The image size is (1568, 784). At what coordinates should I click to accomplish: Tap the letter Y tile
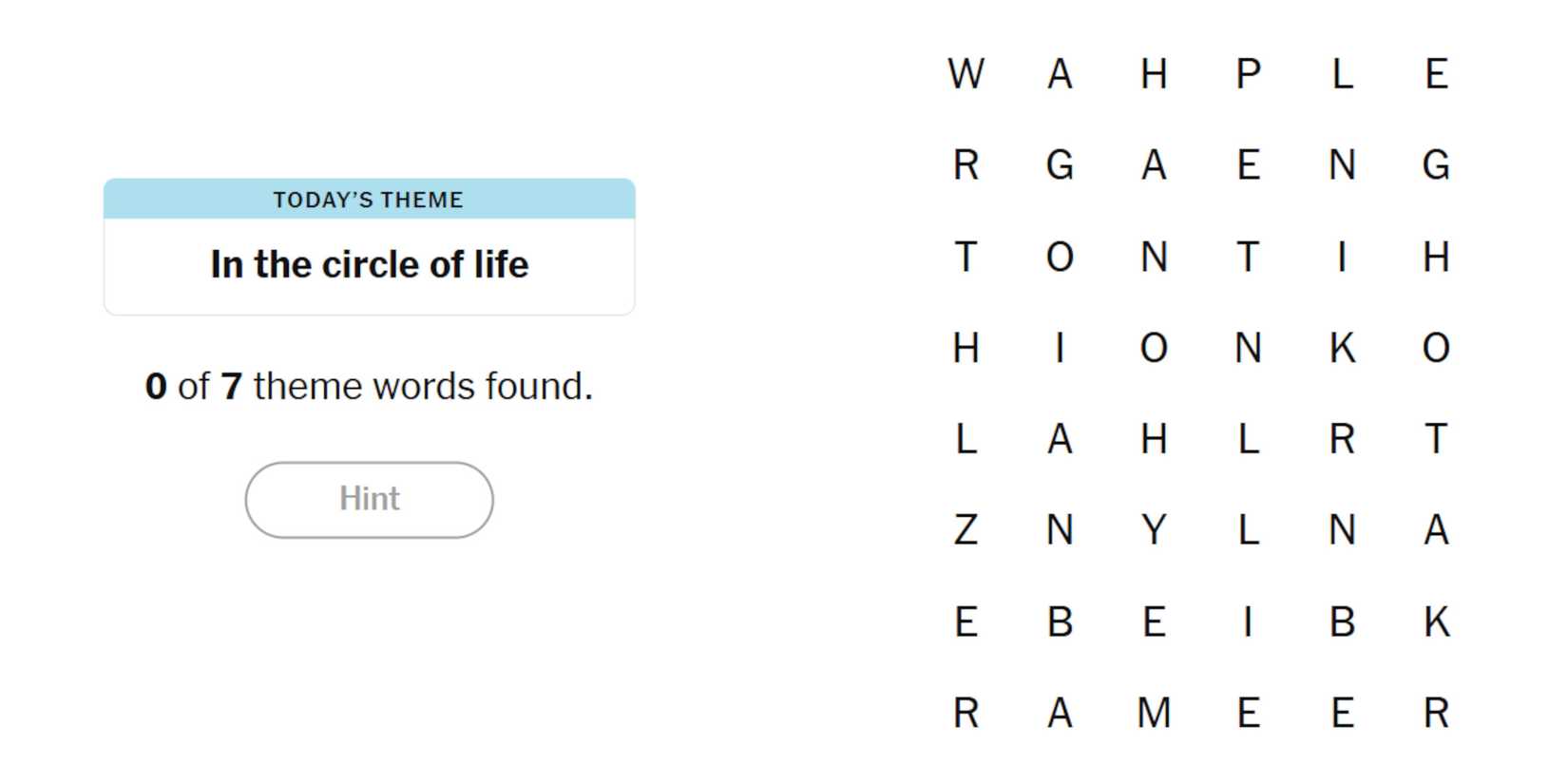tap(1154, 530)
